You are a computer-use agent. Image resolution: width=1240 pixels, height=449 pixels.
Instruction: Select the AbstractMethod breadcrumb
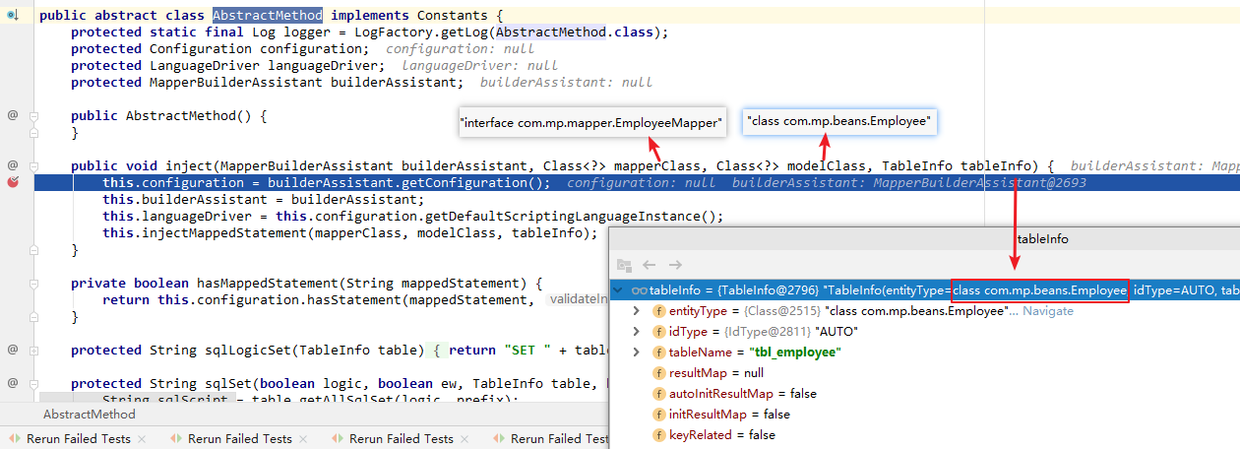(x=89, y=414)
